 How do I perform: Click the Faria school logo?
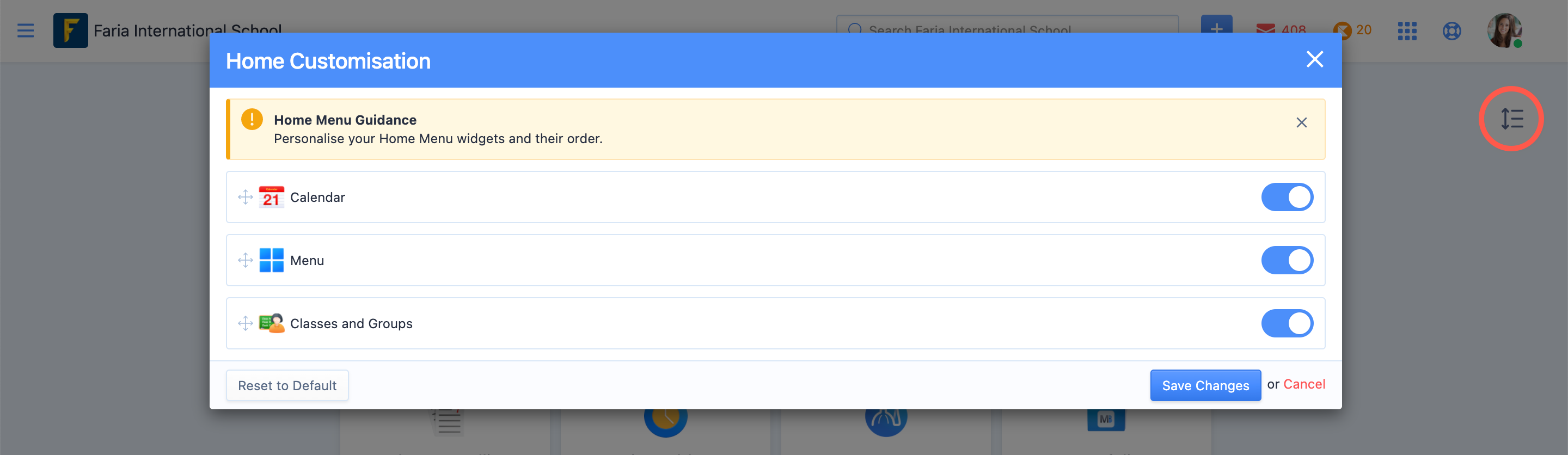point(71,30)
